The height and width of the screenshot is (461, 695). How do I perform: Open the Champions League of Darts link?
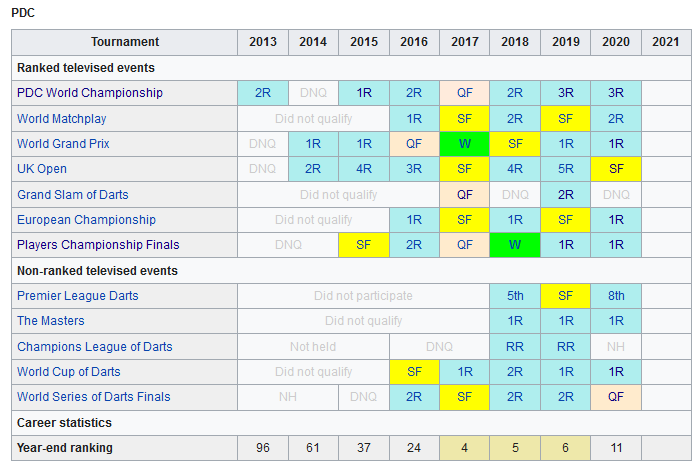94,347
